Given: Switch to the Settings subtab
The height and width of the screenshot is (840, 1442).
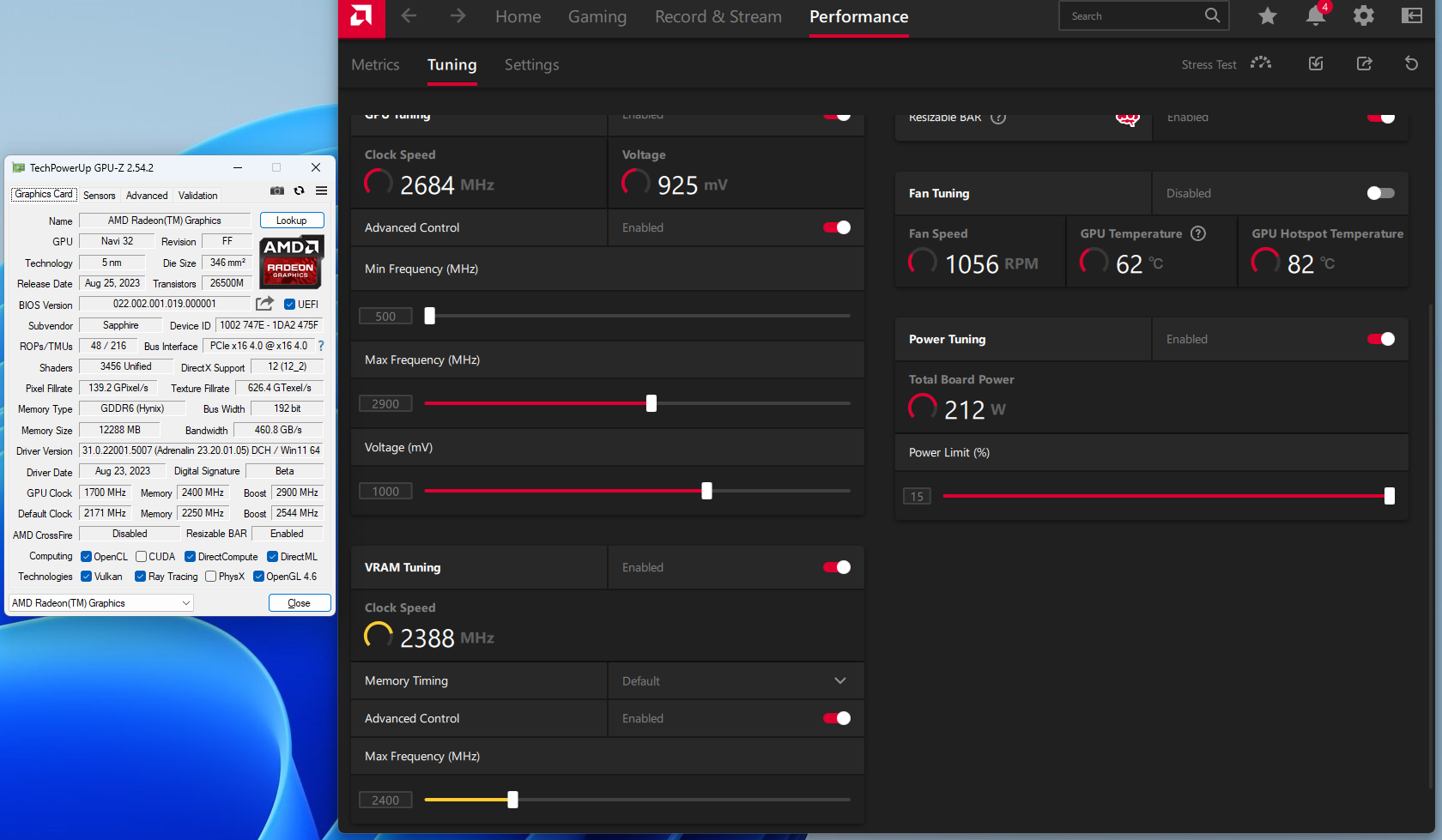Looking at the screenshot, I should [x=531, y=64].
